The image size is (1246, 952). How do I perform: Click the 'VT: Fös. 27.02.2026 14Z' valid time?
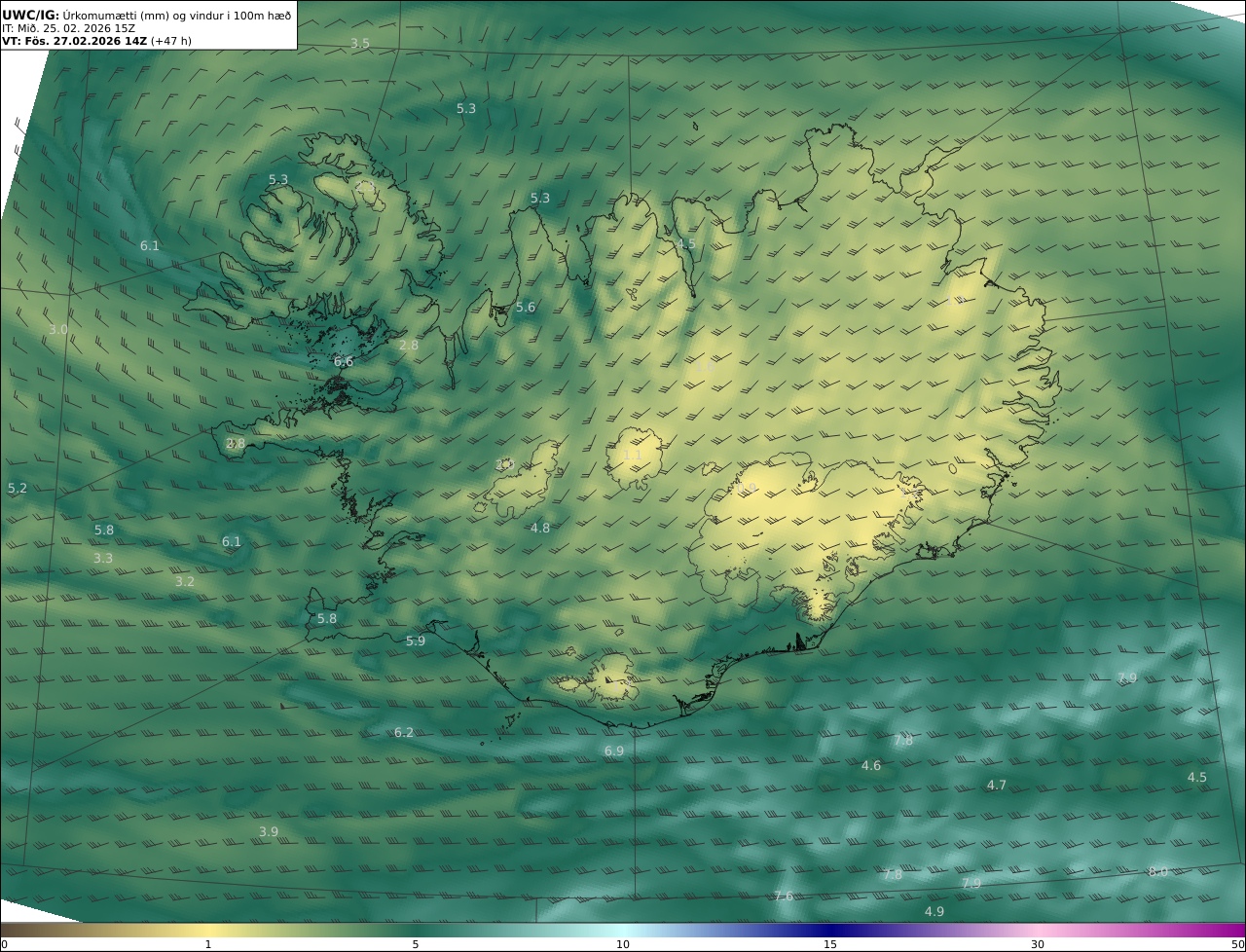click(x=74, y=41)
